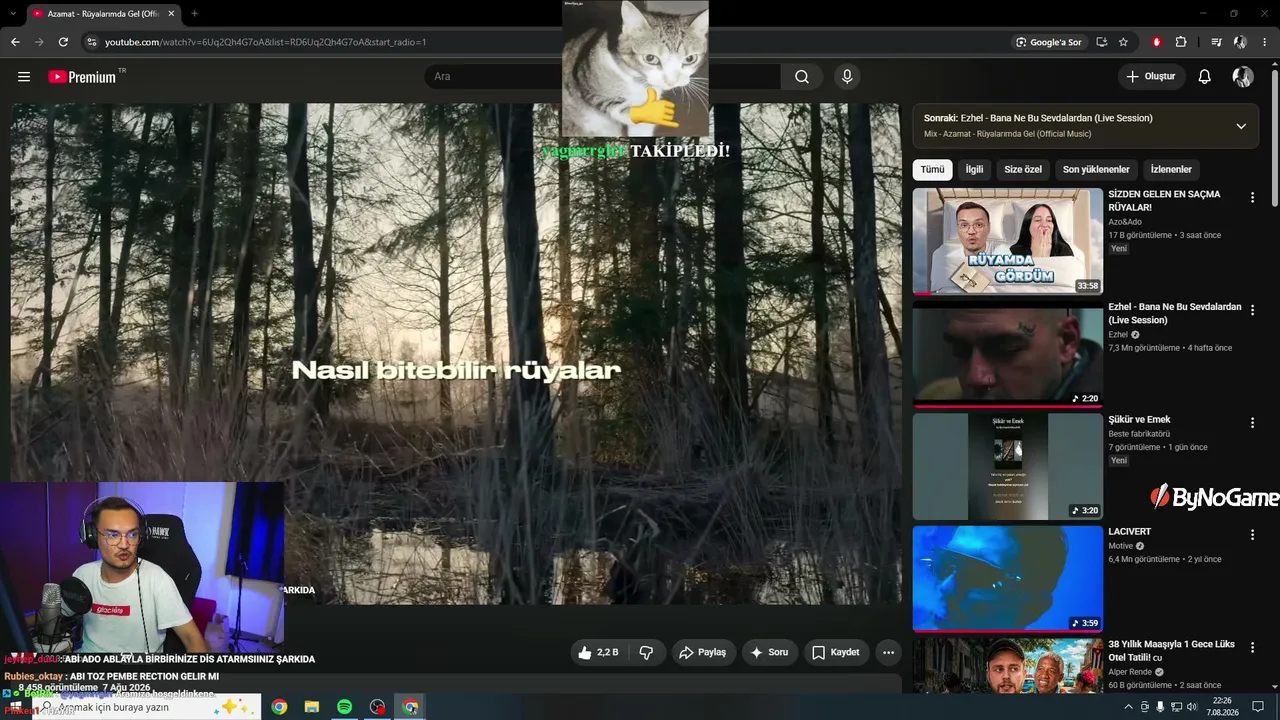Screen dimensions: 1280x720
Task: Open the Chrome profile avatar in toolbar
Action: (1240, 42)
